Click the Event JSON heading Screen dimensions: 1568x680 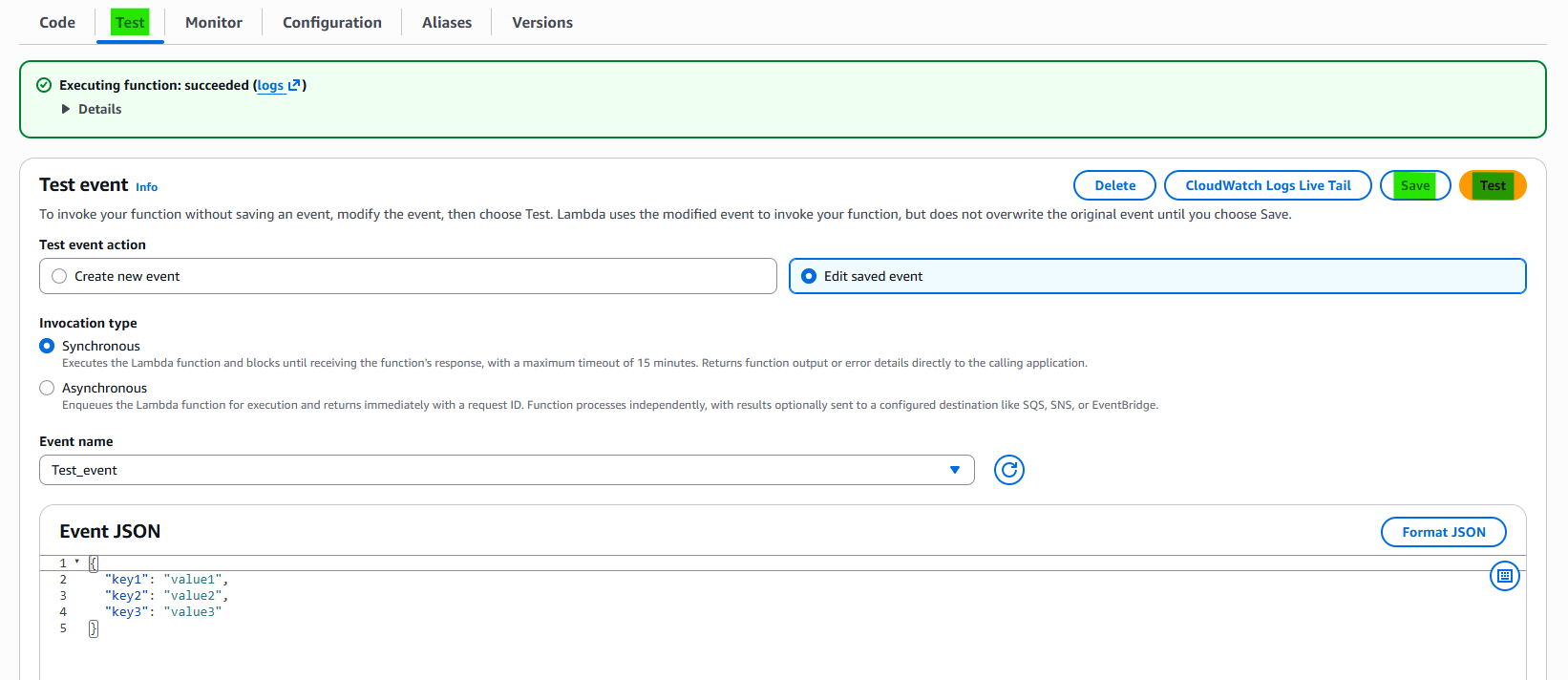pyautogui.click(x=110, y=531)
